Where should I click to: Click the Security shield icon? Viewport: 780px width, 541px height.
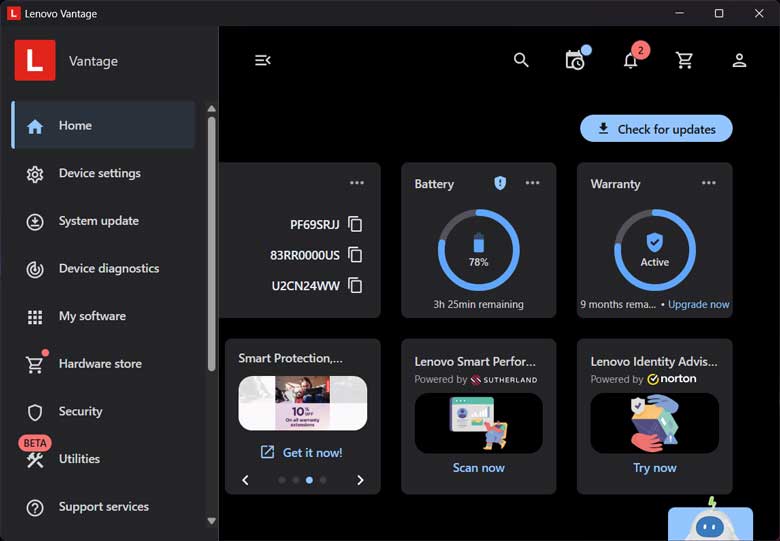(x=35, y=412)
